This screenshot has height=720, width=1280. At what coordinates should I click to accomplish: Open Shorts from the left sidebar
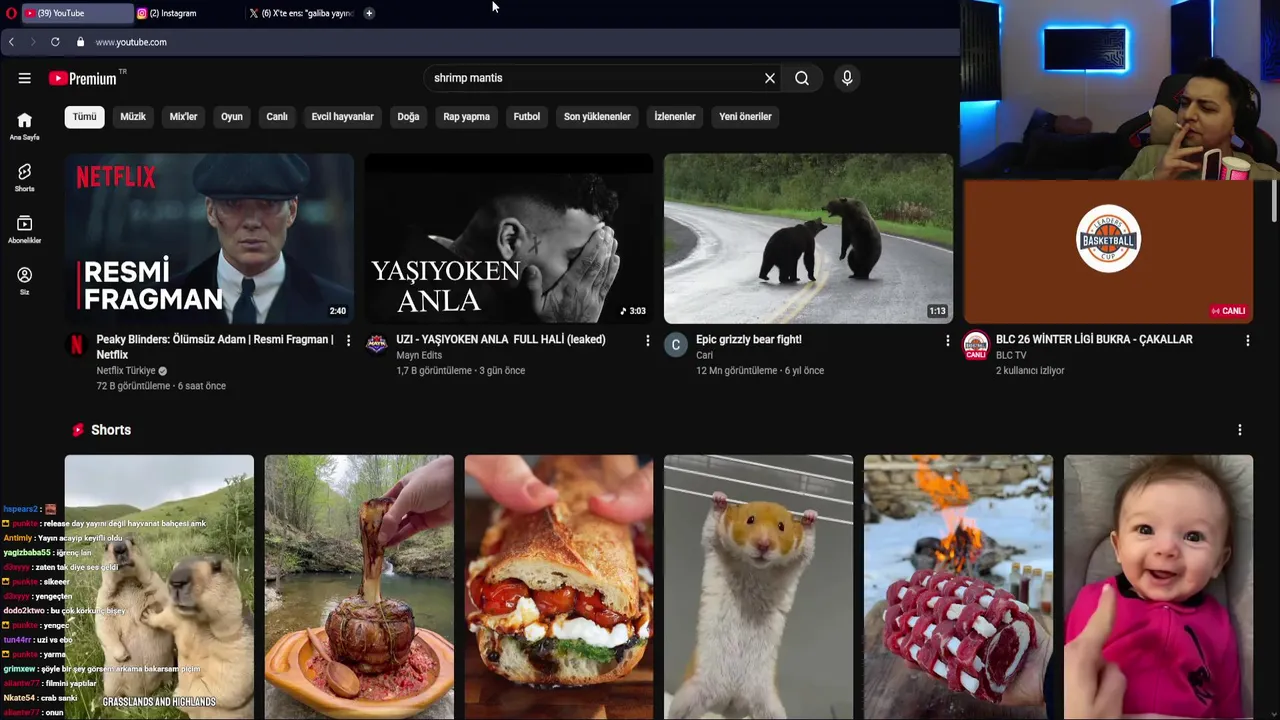pos(24,178)
